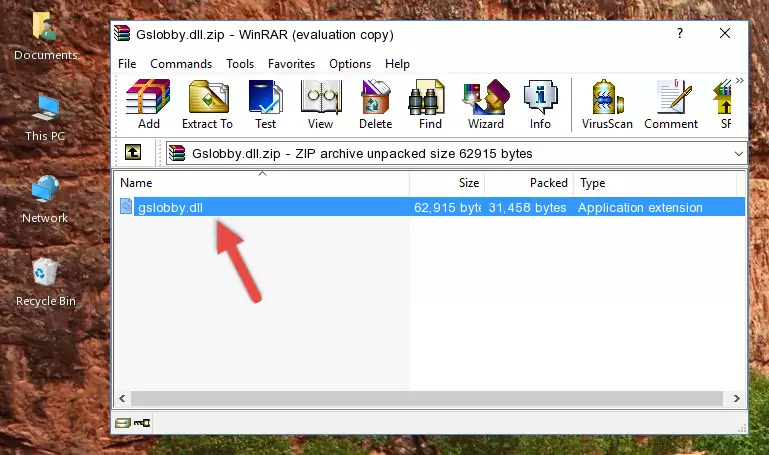Click the Application extension type cell
Image resolution: width=769 pixels, height=455 pixels.
pyautogui.click(x=640, y=207)
